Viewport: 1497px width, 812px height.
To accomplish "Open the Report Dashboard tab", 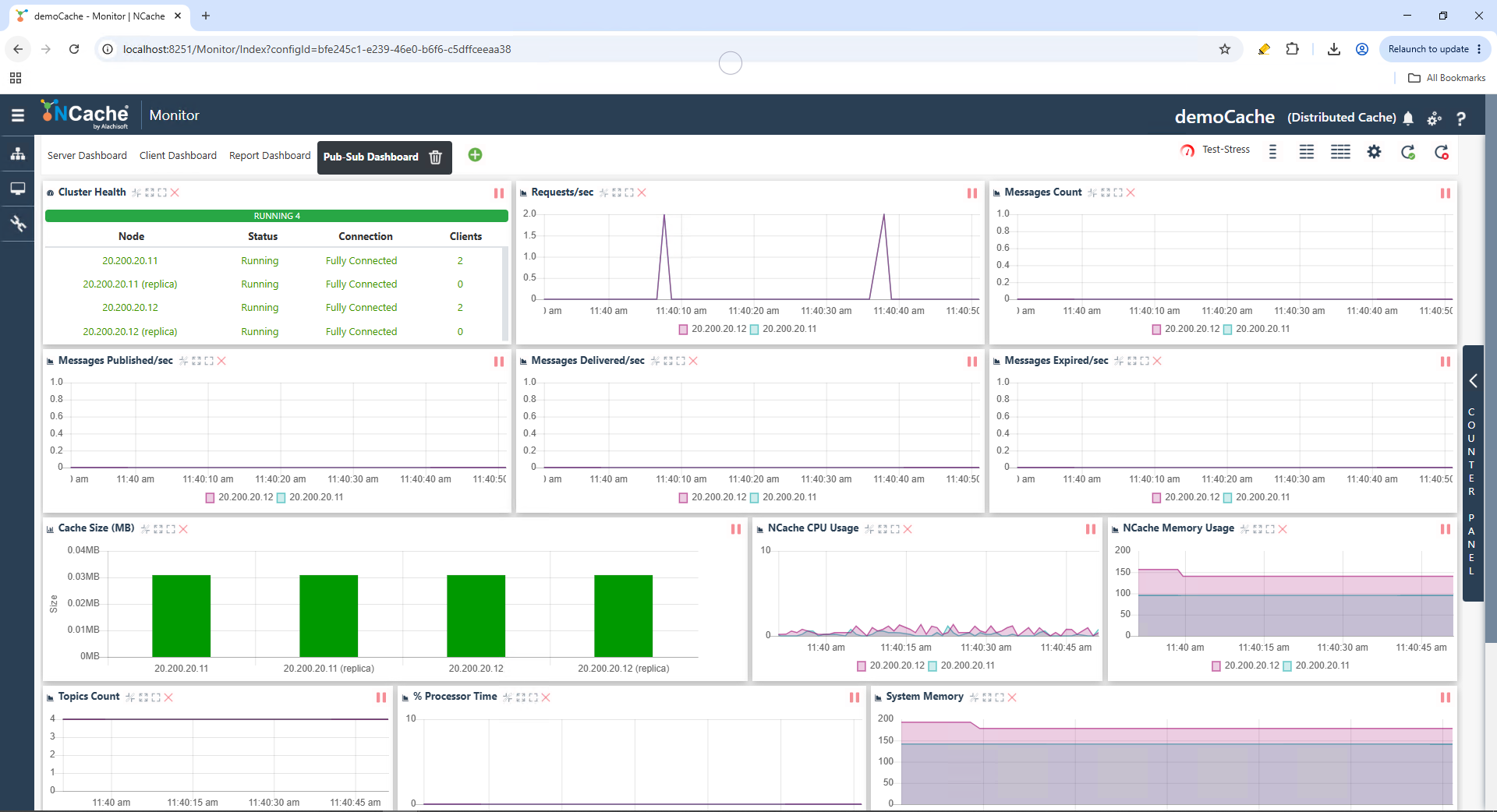I will pyautogui.click(x=270, y=156).
